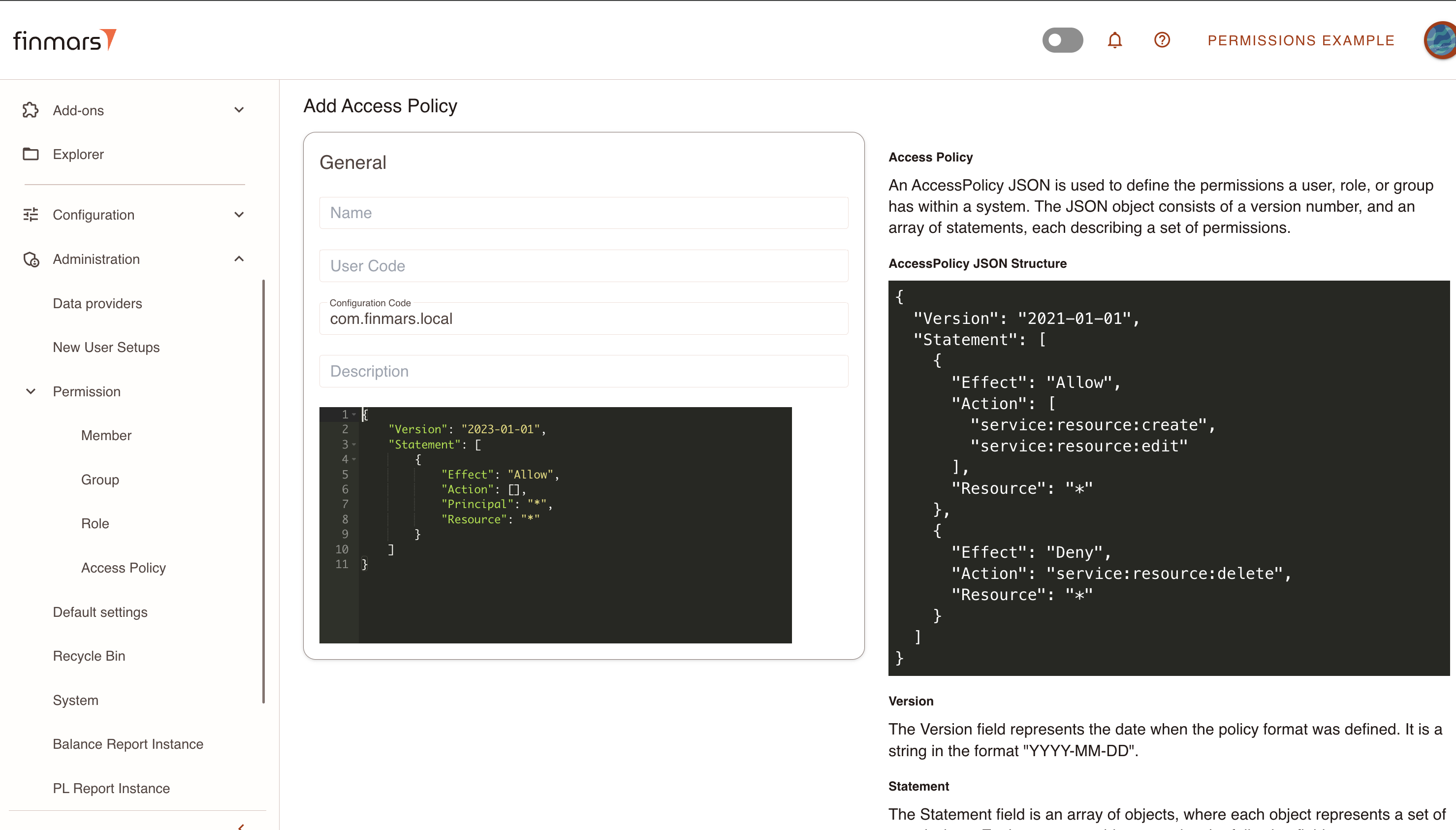Focus the User Code input field
Screen dimensions: 1456x830
point(584,266)
